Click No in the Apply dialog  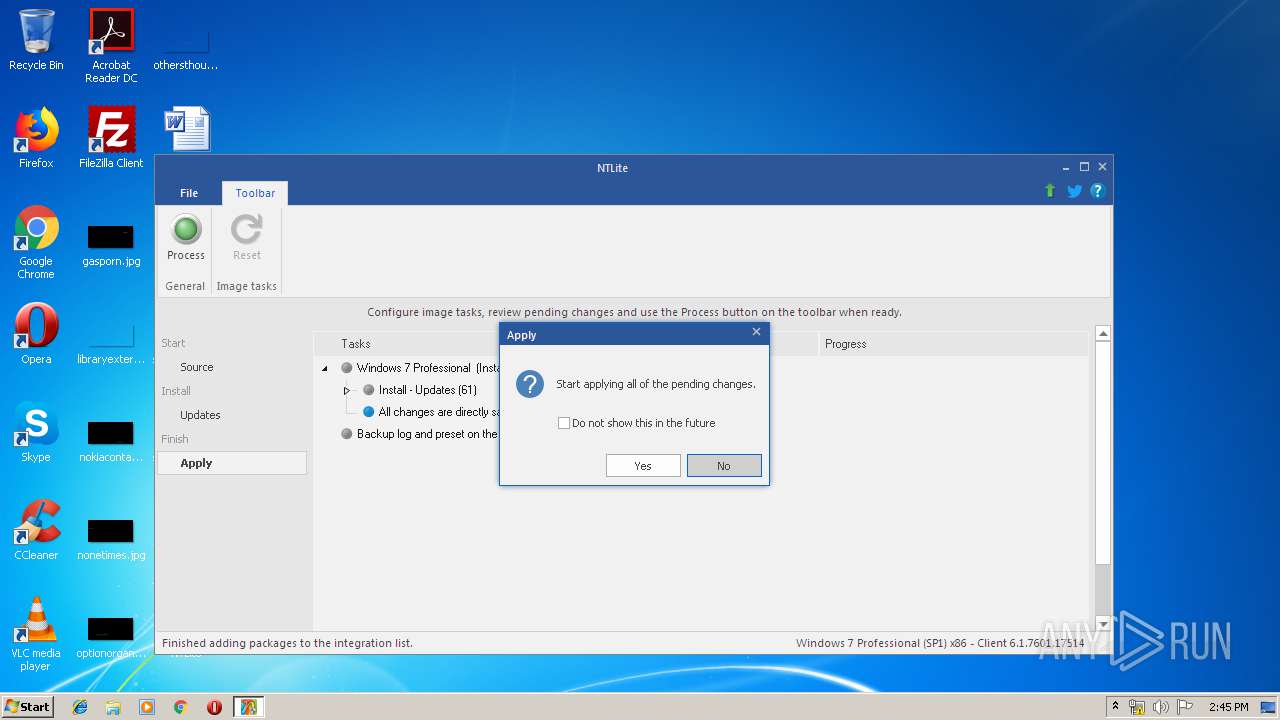(x=724, y=466)
